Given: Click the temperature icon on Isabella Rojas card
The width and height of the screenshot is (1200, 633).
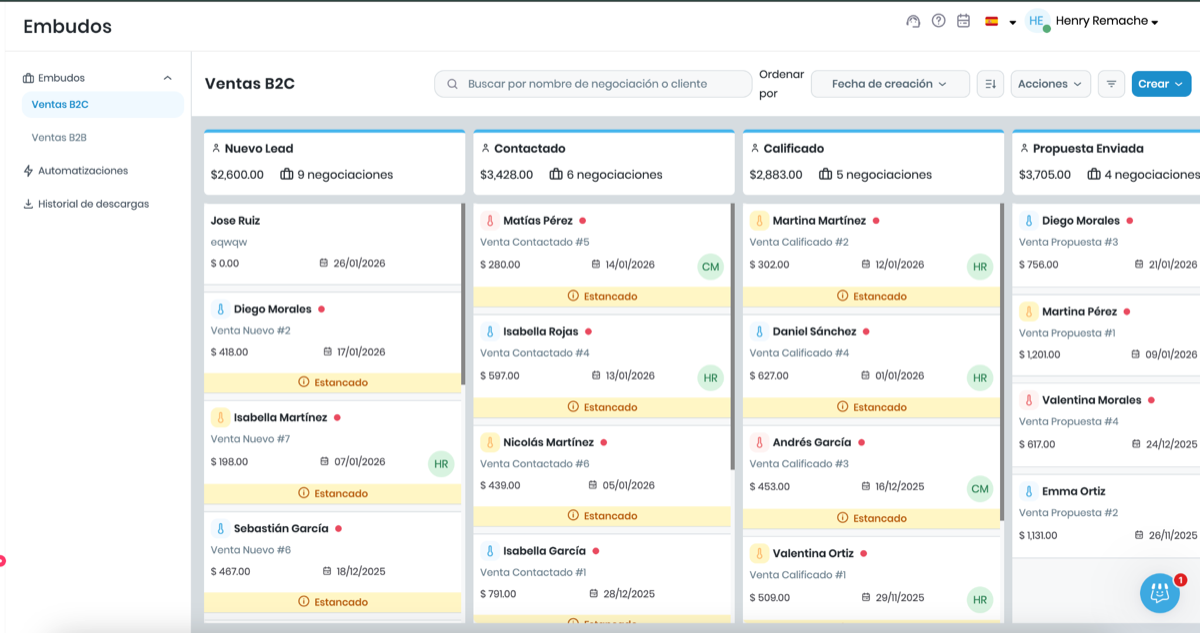Looking at the screenshot, I should pyautogui.click(x=489, y=331).
